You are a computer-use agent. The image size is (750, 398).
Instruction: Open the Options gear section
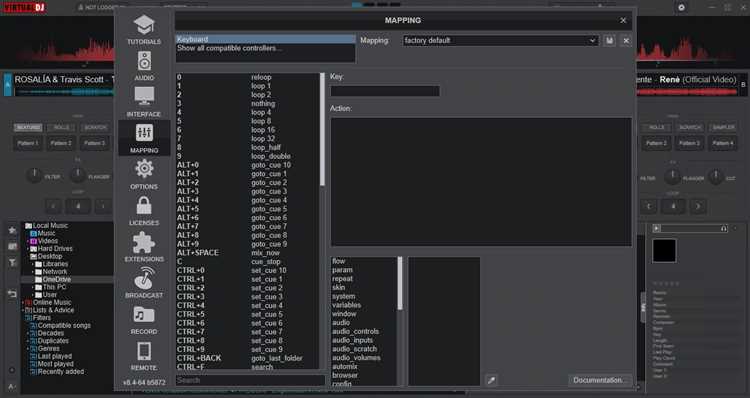coord(144,175)
